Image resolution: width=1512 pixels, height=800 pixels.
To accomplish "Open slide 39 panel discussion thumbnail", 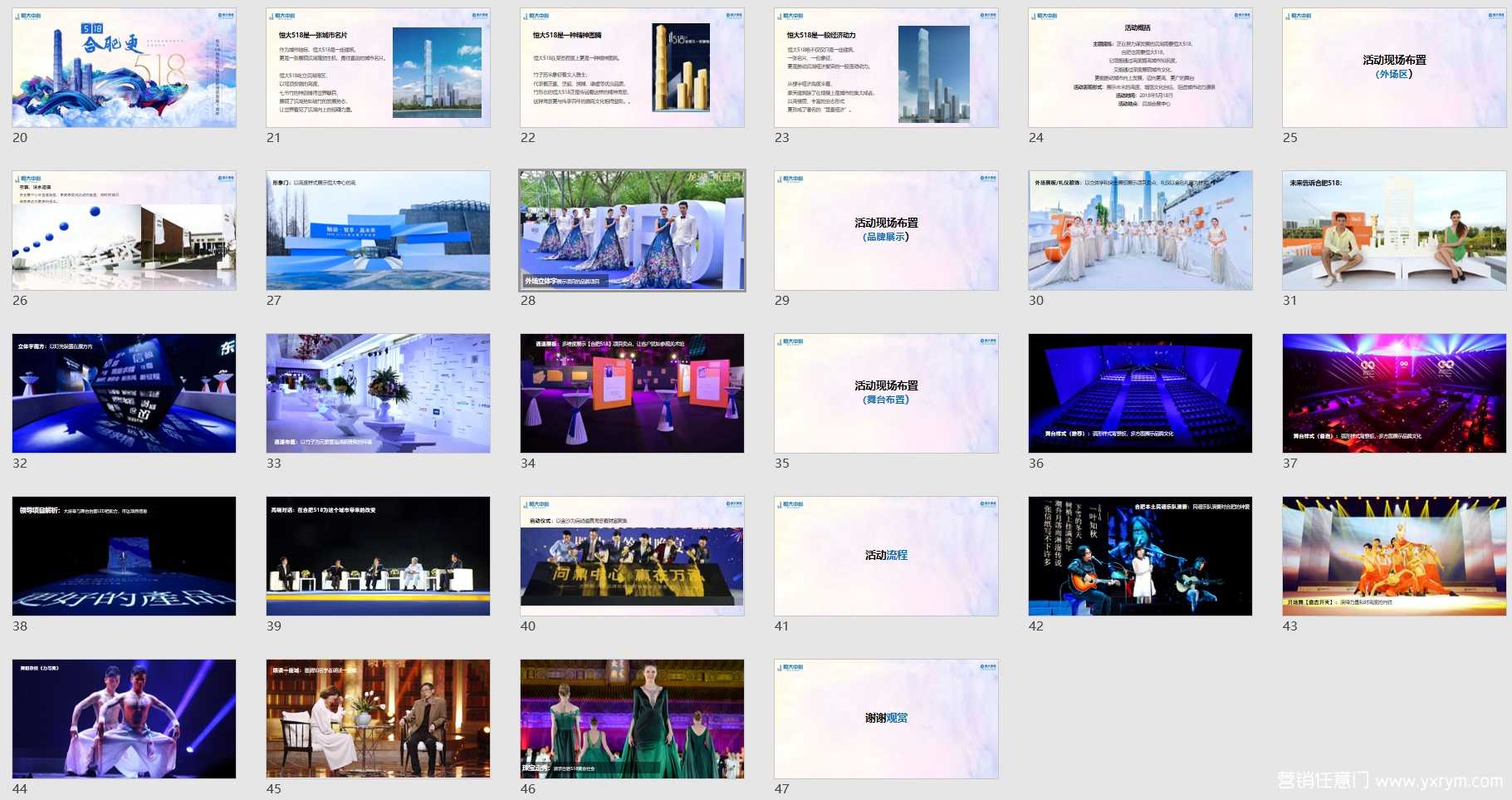I will (379, 557).
